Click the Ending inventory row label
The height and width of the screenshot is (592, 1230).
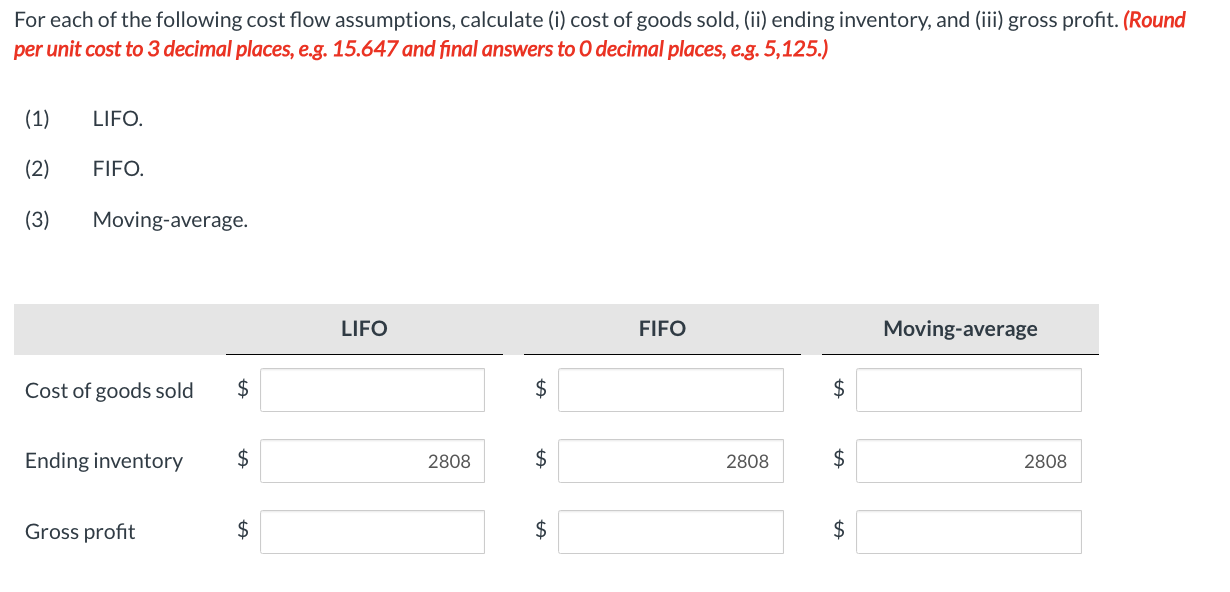(x=103, y=461)
